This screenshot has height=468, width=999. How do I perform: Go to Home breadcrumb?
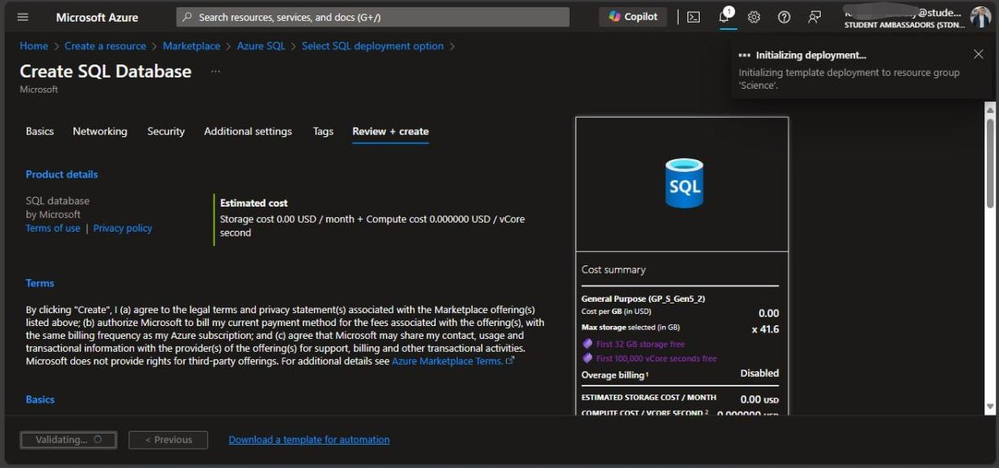tap(34, 46)
